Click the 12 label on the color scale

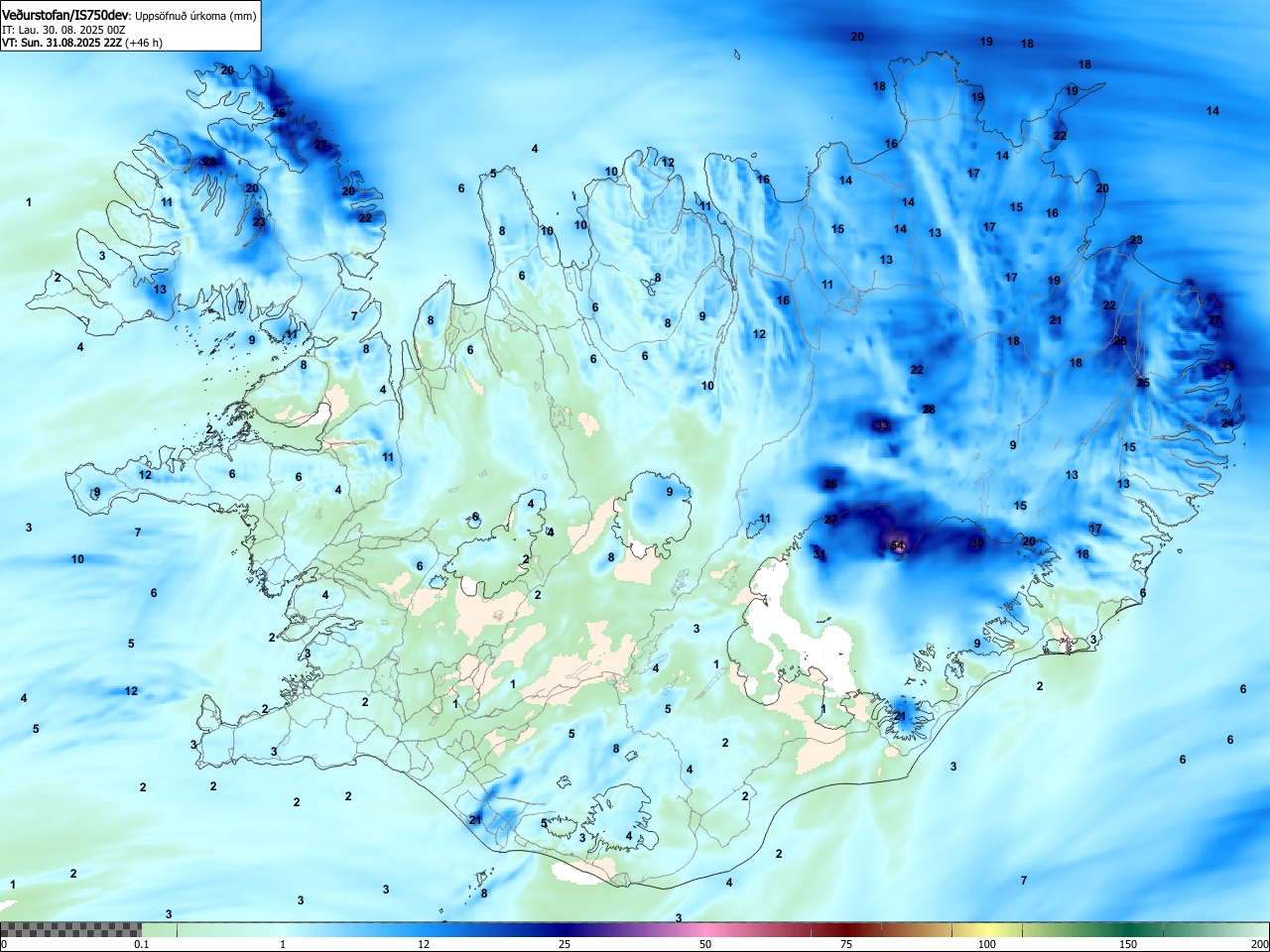(424, 944)
